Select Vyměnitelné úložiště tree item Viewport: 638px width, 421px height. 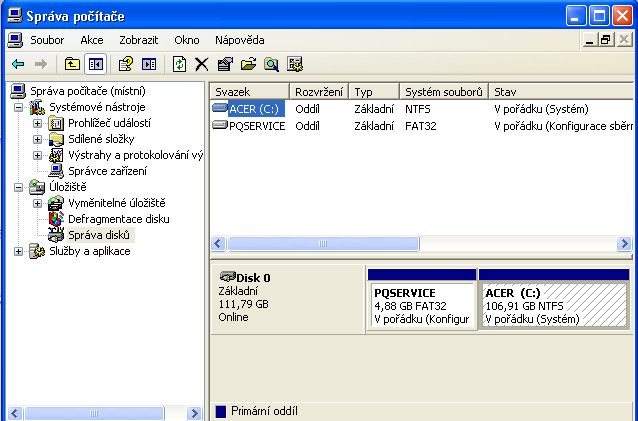coord(117,203)
